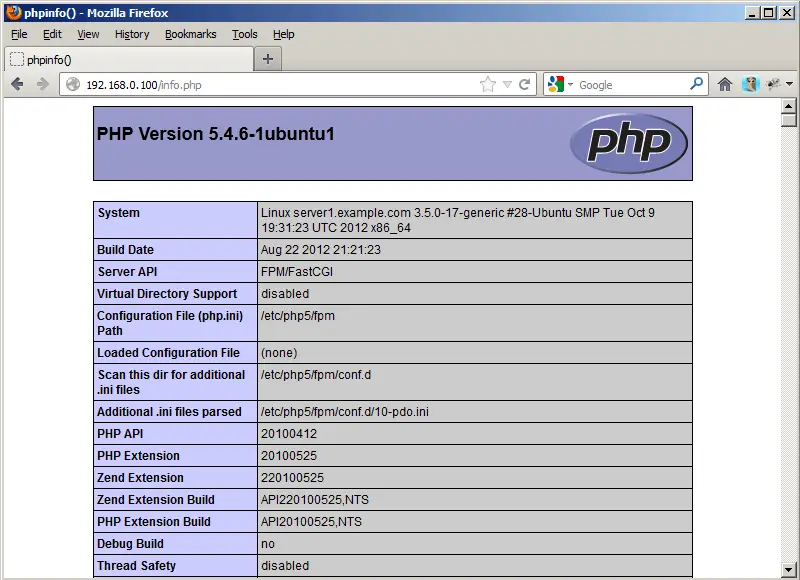Click the 'Configuration File (php.ini) Path' label
Viewport: 800px width, 580px height.
(x=170, y=323)
